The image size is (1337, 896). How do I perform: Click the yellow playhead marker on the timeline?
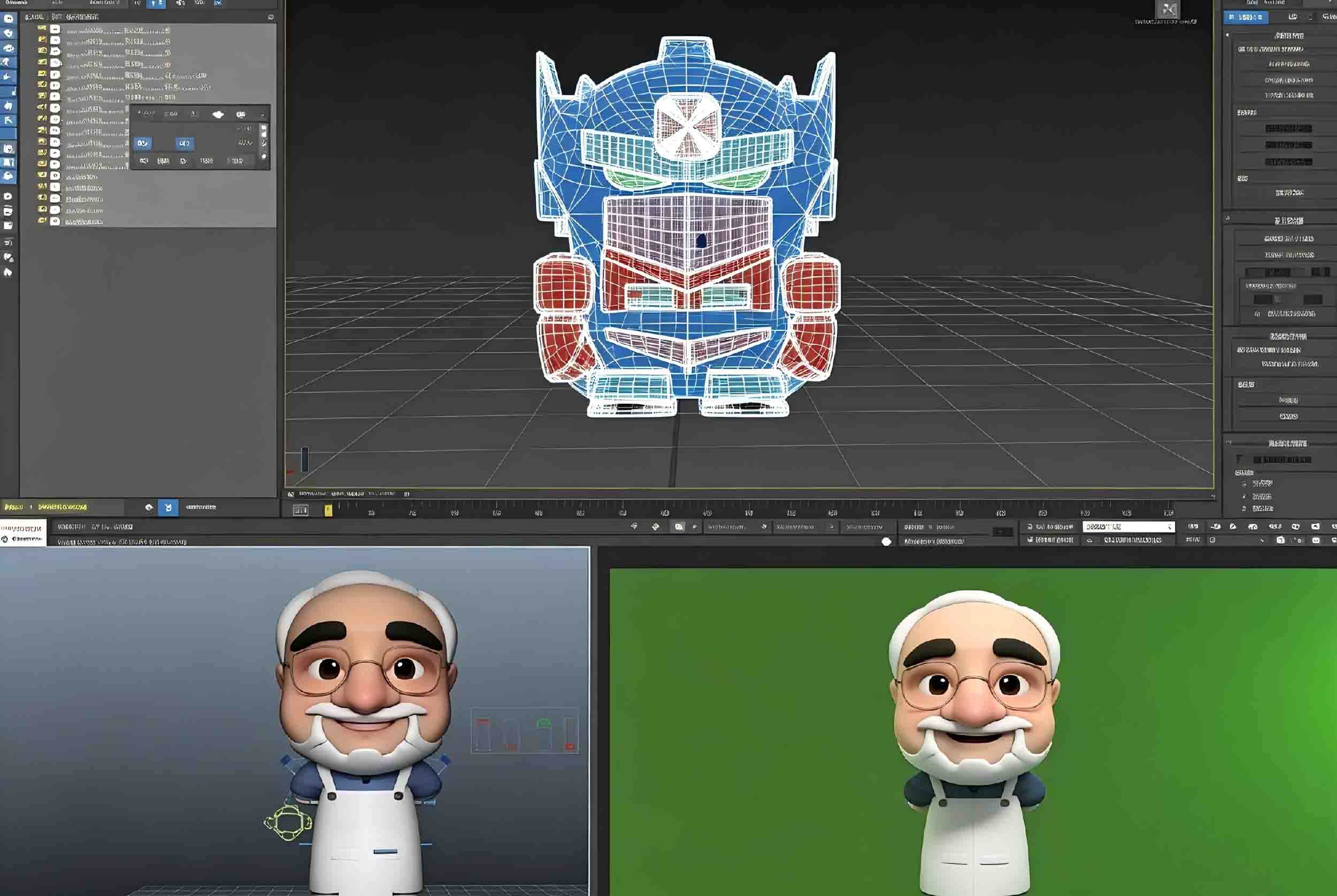pos(328,511)
